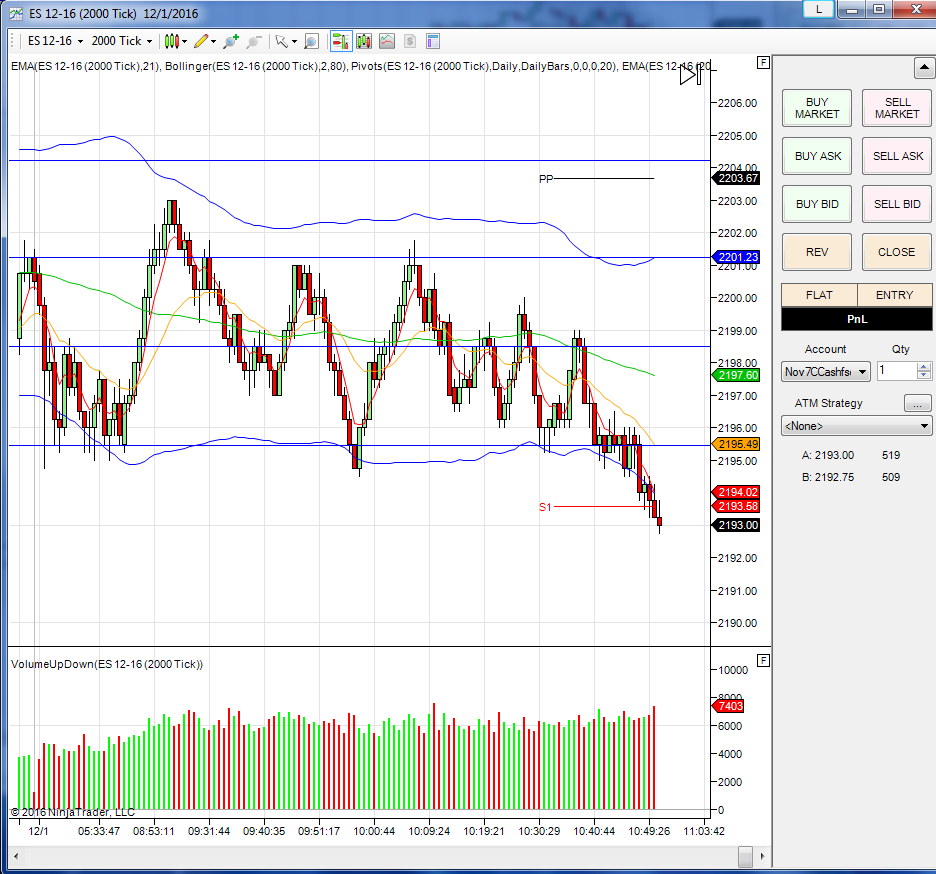The width and height of the screenshot is (936, 874).
Task: Click the 2203.67 PP price marker
Action: pyautogui.click(x=737, y=178)
